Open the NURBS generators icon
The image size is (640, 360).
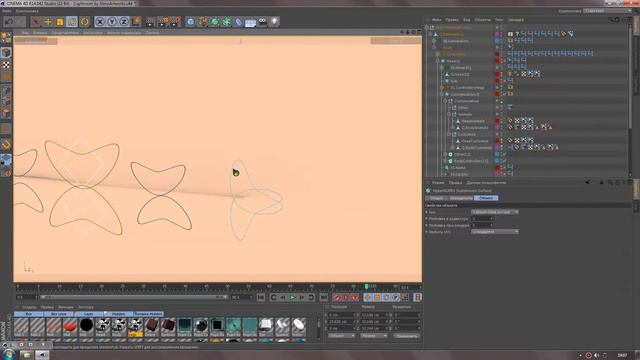pyautogui.click(x=215, y=21)
